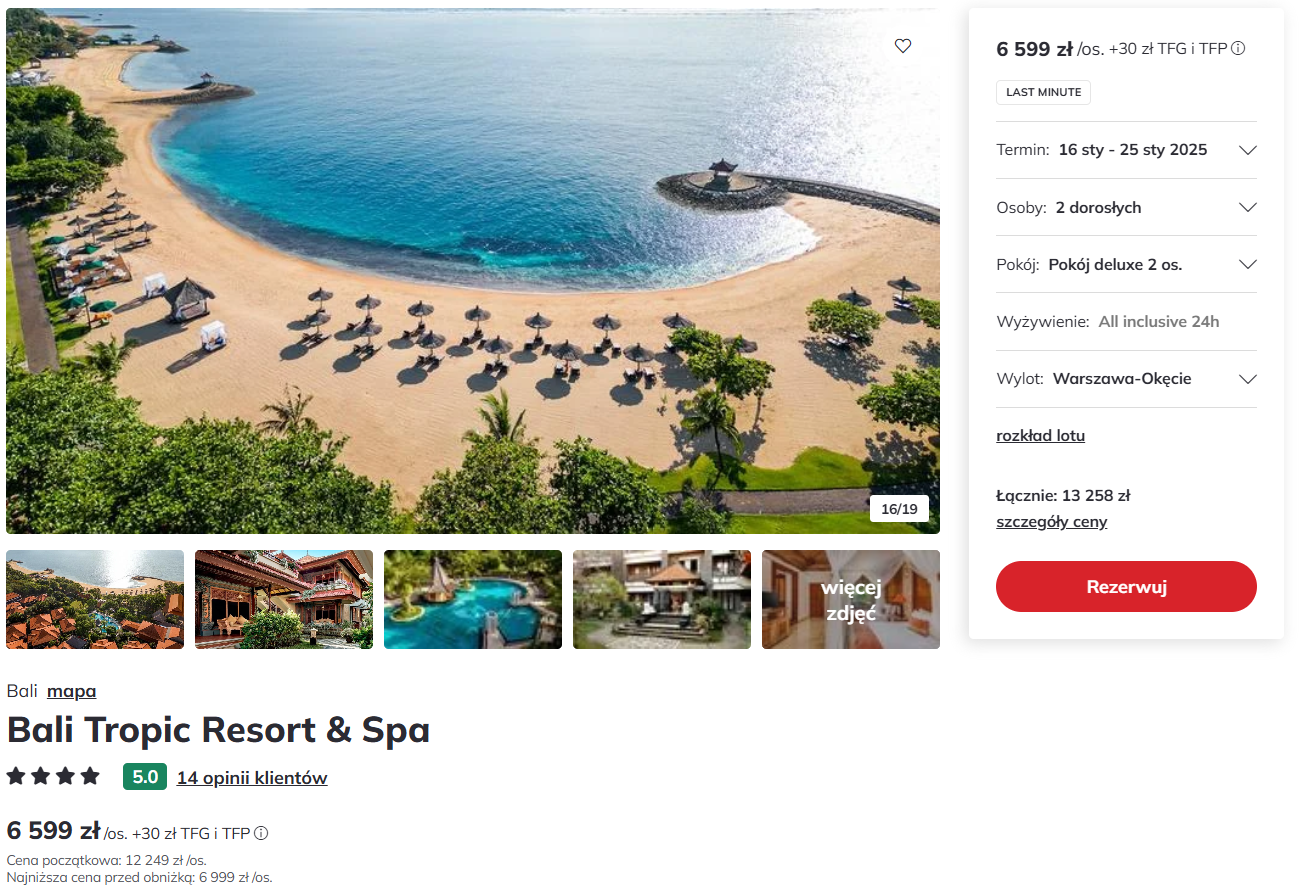Open więcej zdjęć more photos thumbnail
Image resolution: width=1299 pixels, height=895 pixels.
(x=851, y=599)
